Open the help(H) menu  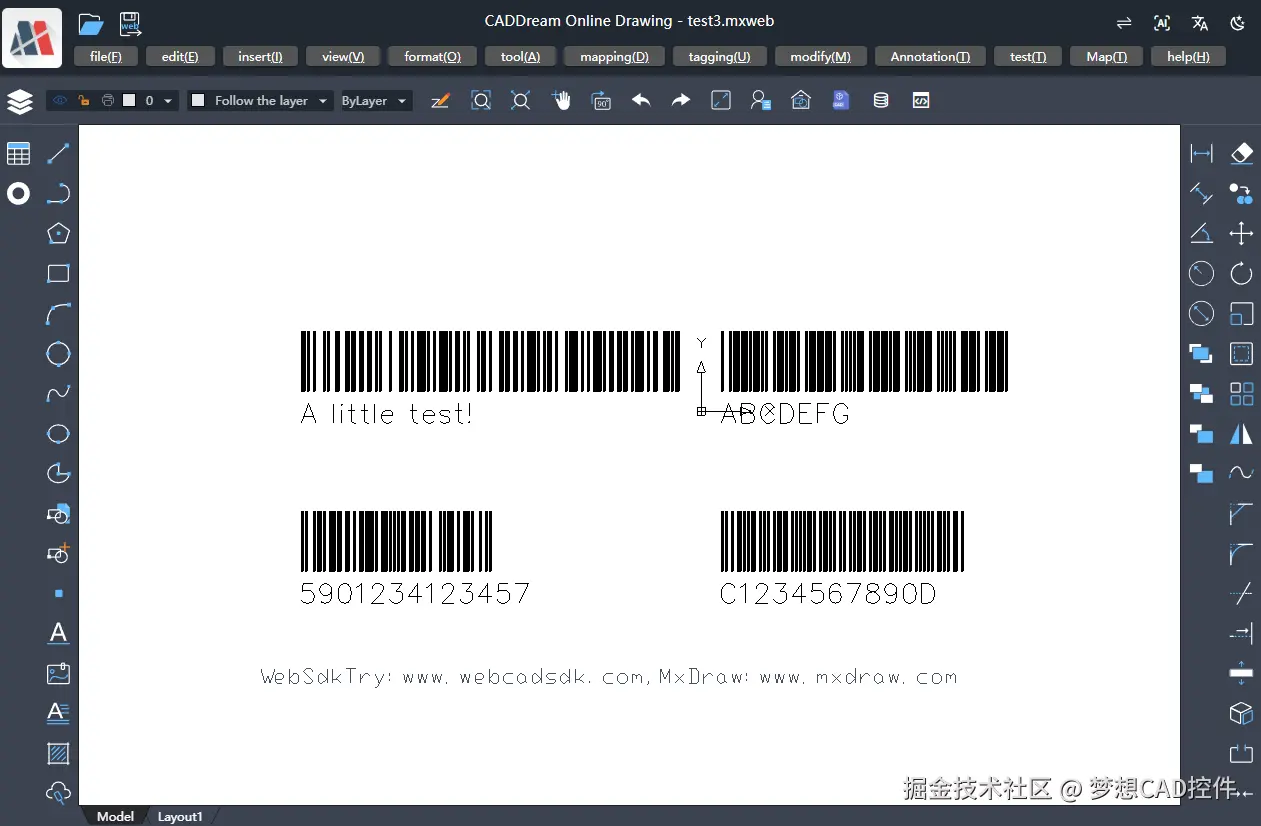click(x=1188, y=57)
